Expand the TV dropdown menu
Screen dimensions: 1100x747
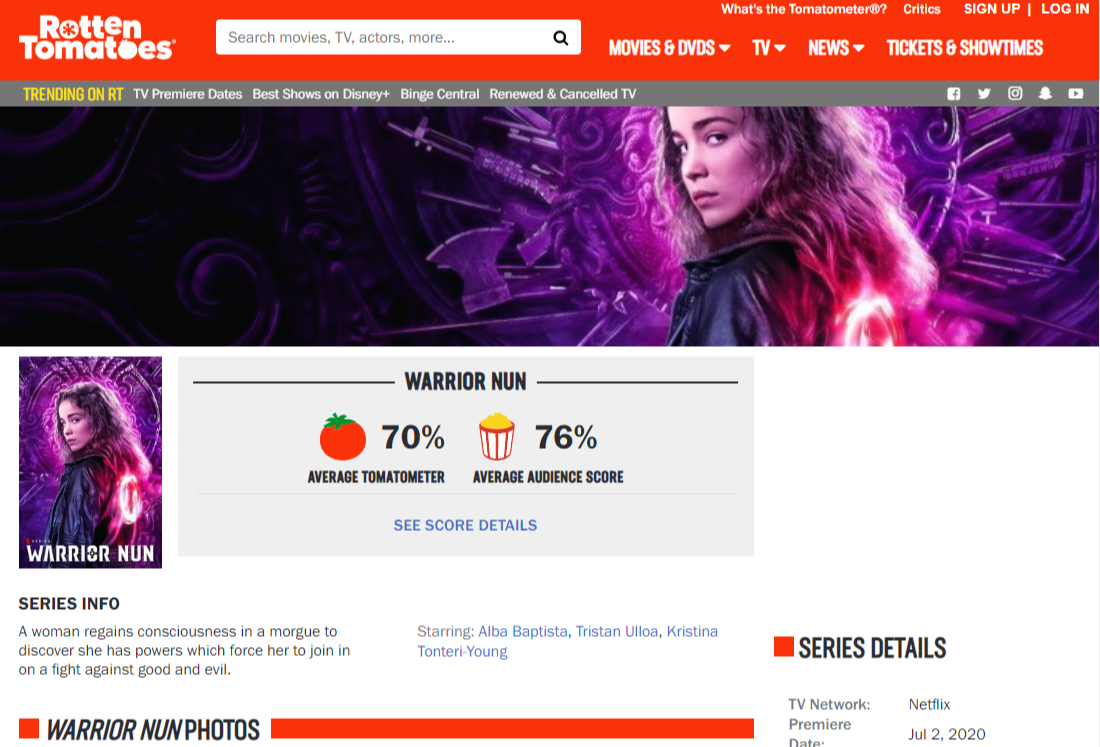tap(769, 48)
